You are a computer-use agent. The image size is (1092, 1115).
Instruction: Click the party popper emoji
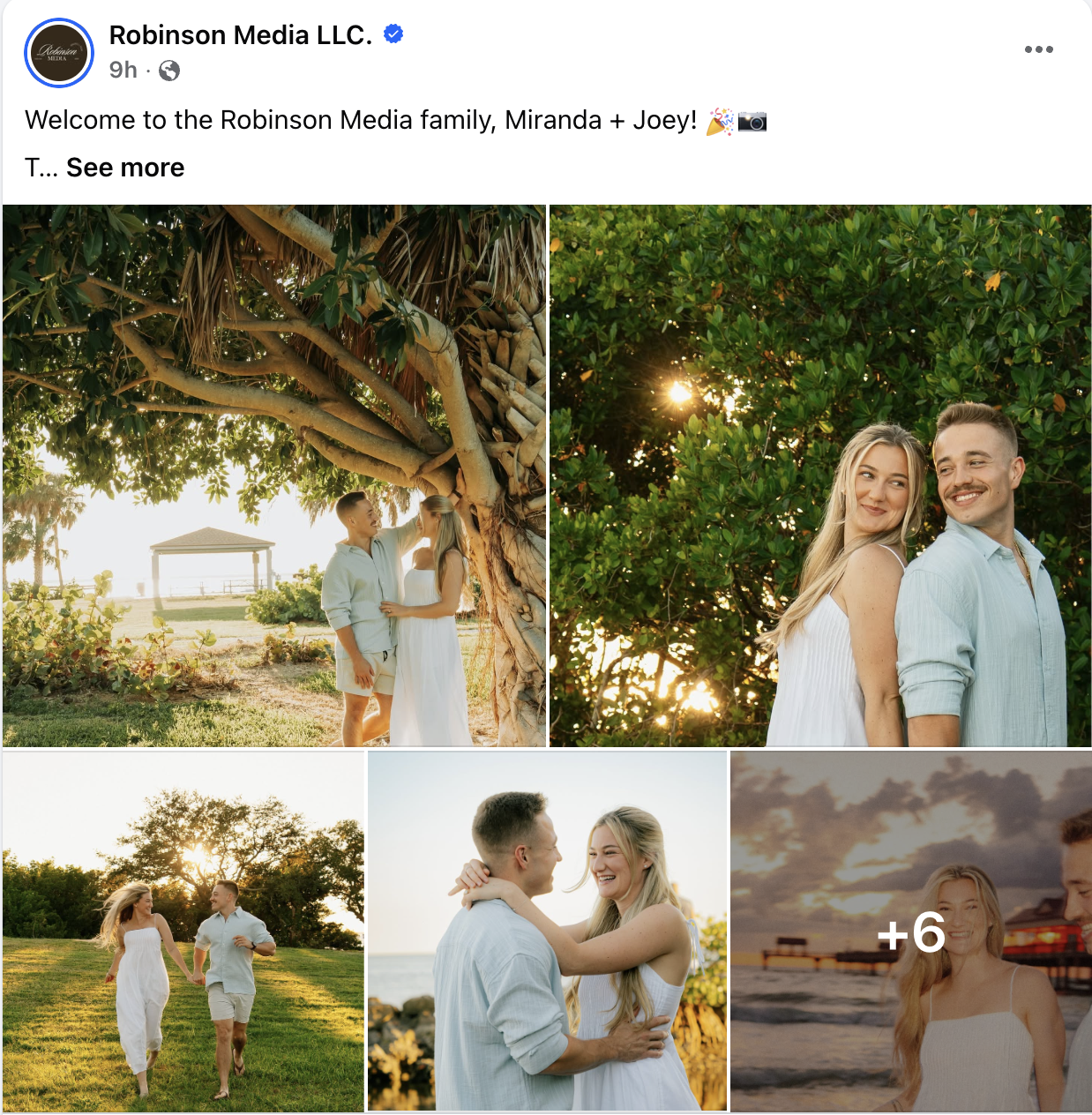tap(719, 121)
